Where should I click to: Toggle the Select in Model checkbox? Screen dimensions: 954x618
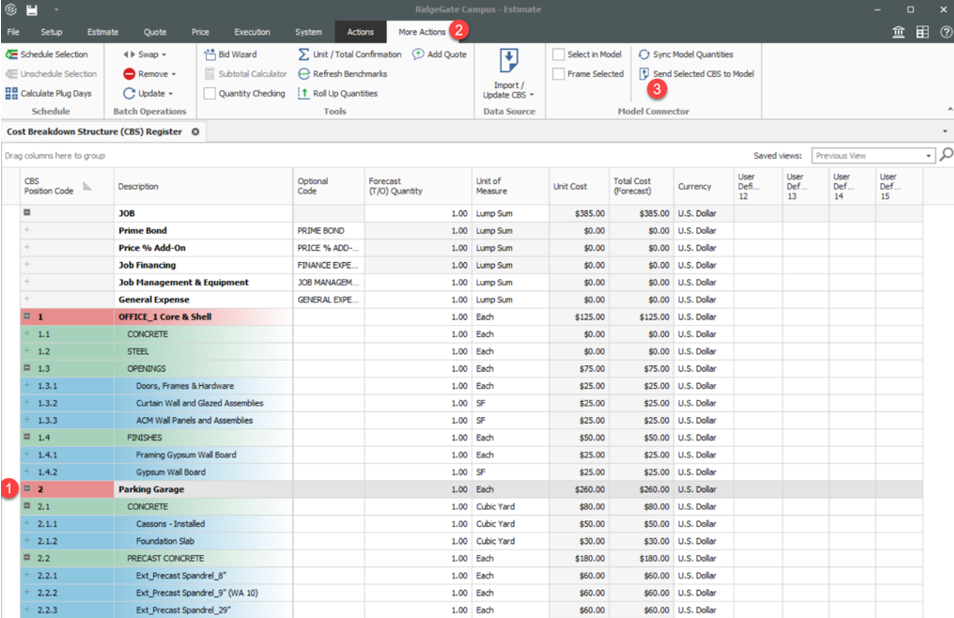pos(559,55)
